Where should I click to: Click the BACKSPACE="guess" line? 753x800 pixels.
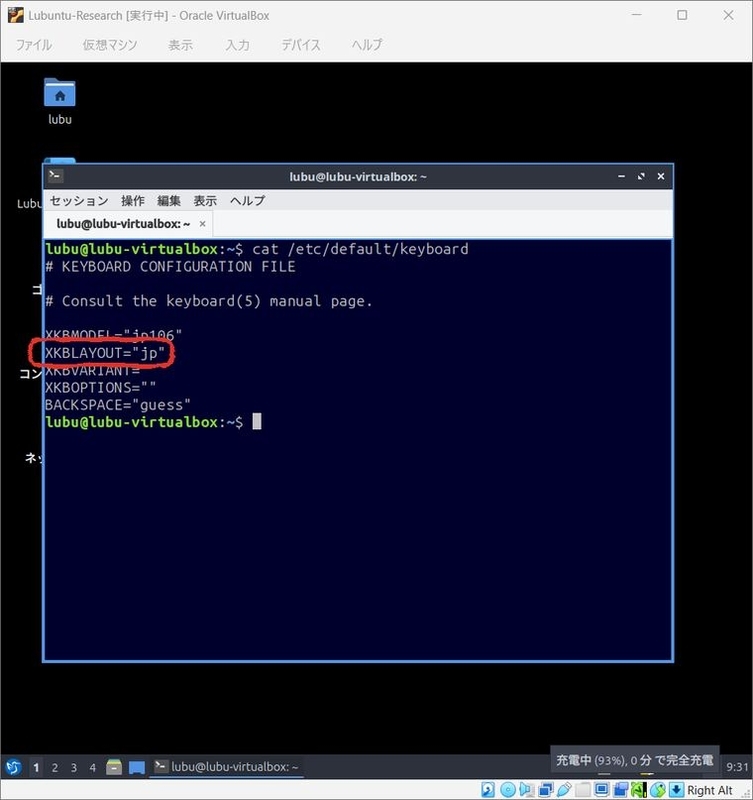click(118, 405)
